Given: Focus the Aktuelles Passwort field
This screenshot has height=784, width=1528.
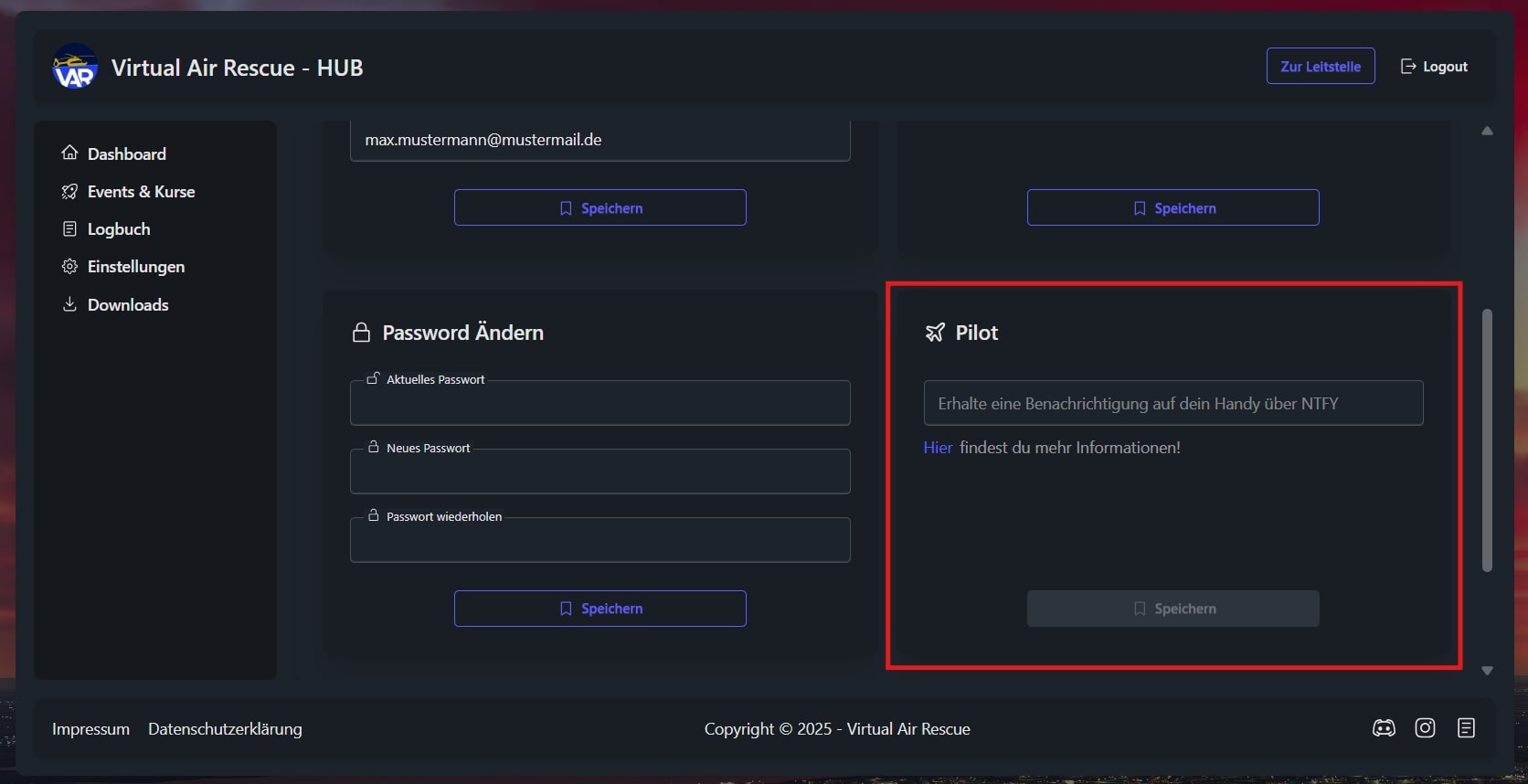Looking at the screenshot, I should click(600, 404).
